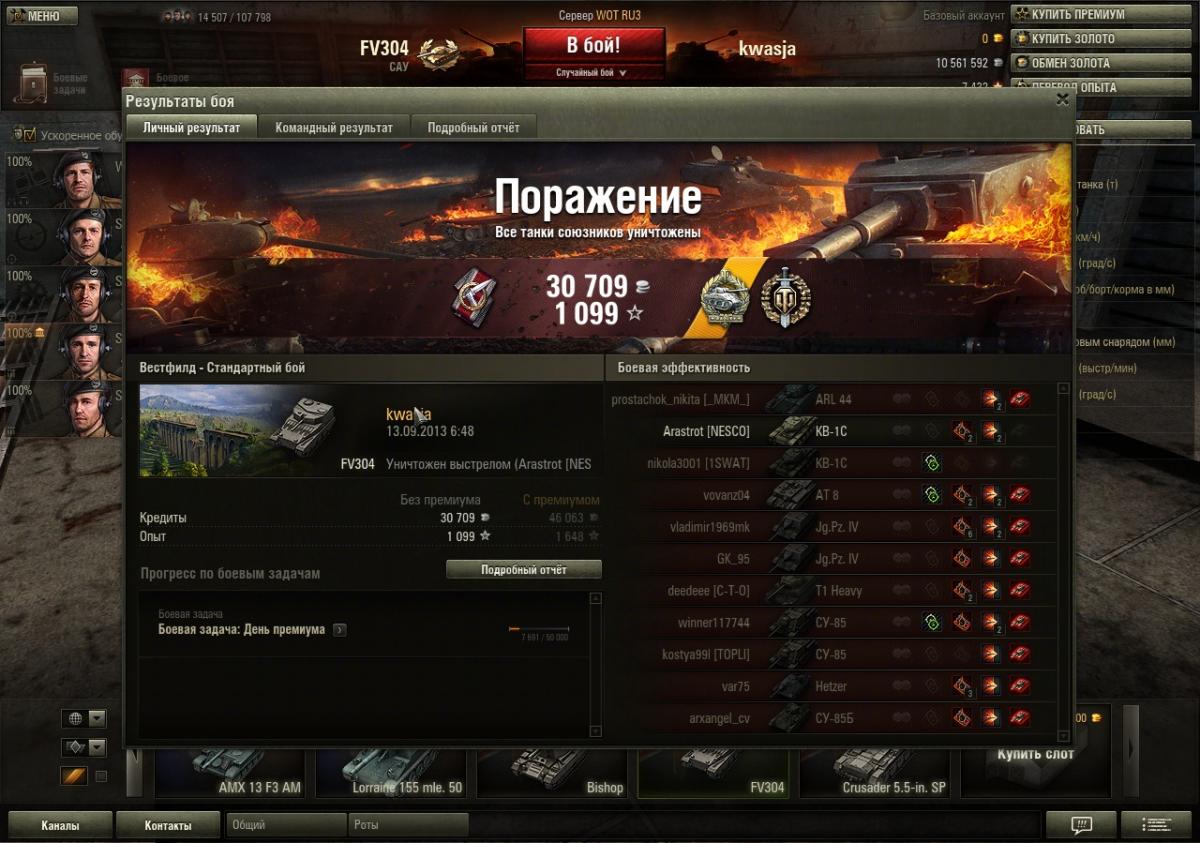Click the День премиума mission progress bar
Screen dimensions: 1200x843
pyautogui.click(x=538, y=629)
